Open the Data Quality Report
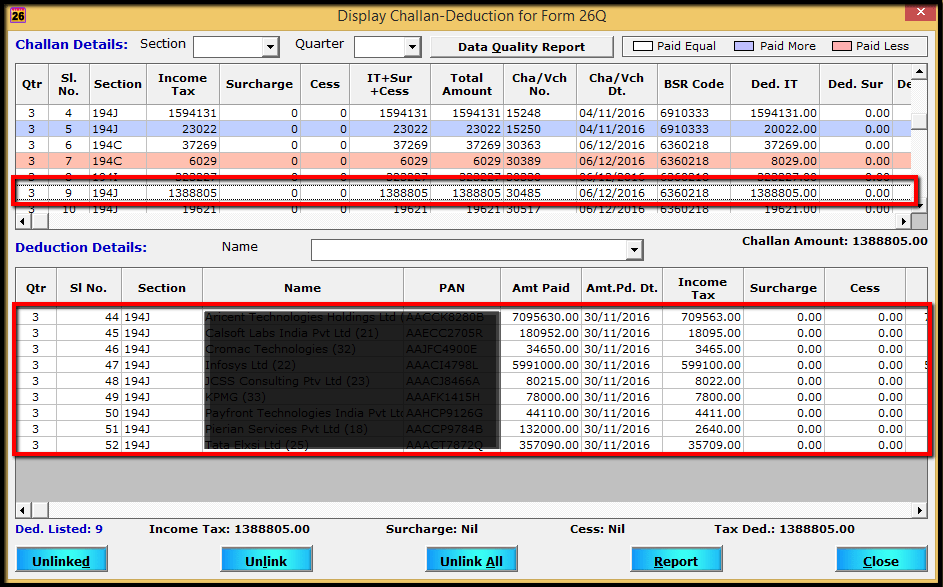This screenshot has width=943, height=587. pos(521,47)
